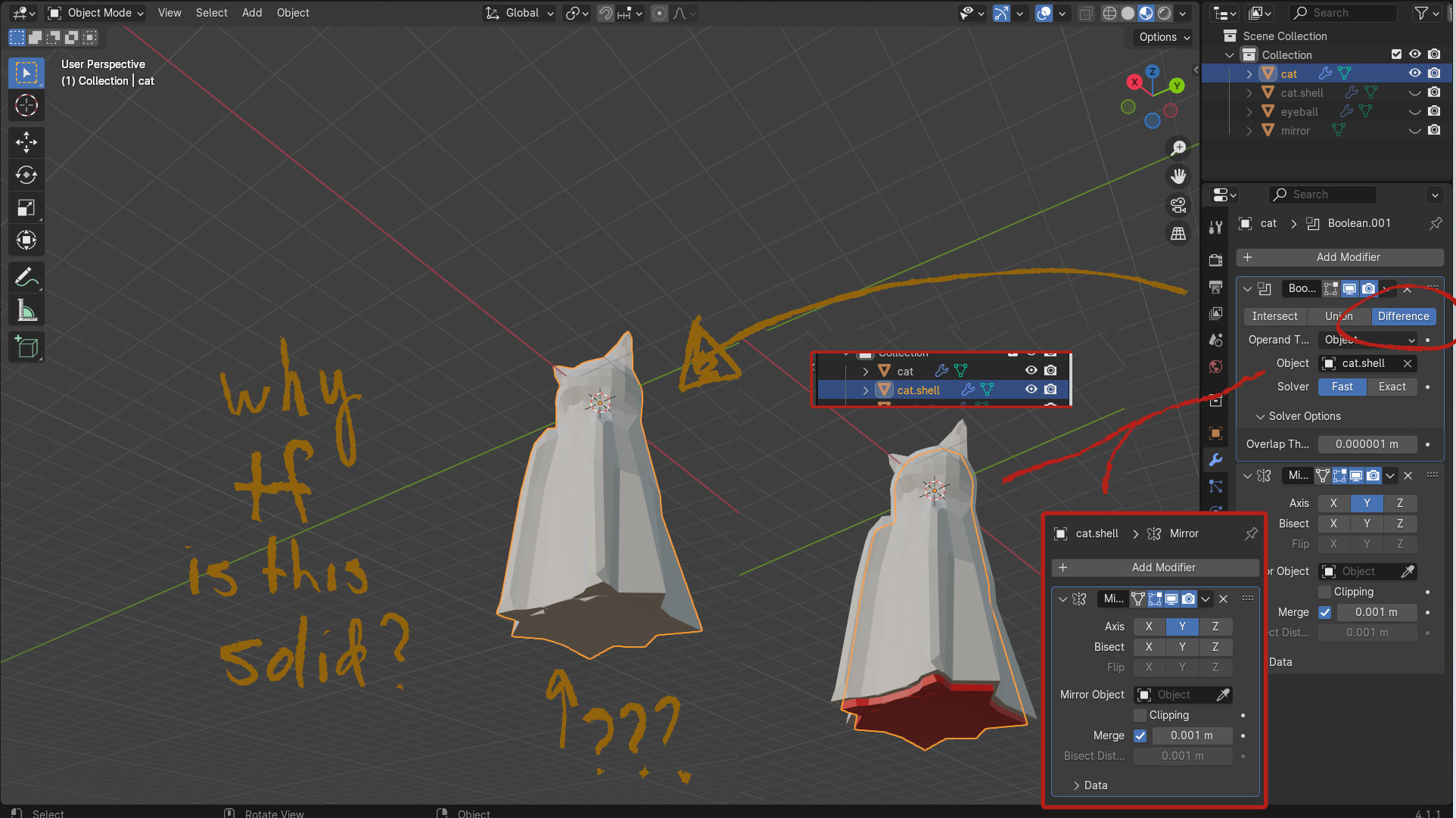Select the Move tool in toolbar

[26, 142]
